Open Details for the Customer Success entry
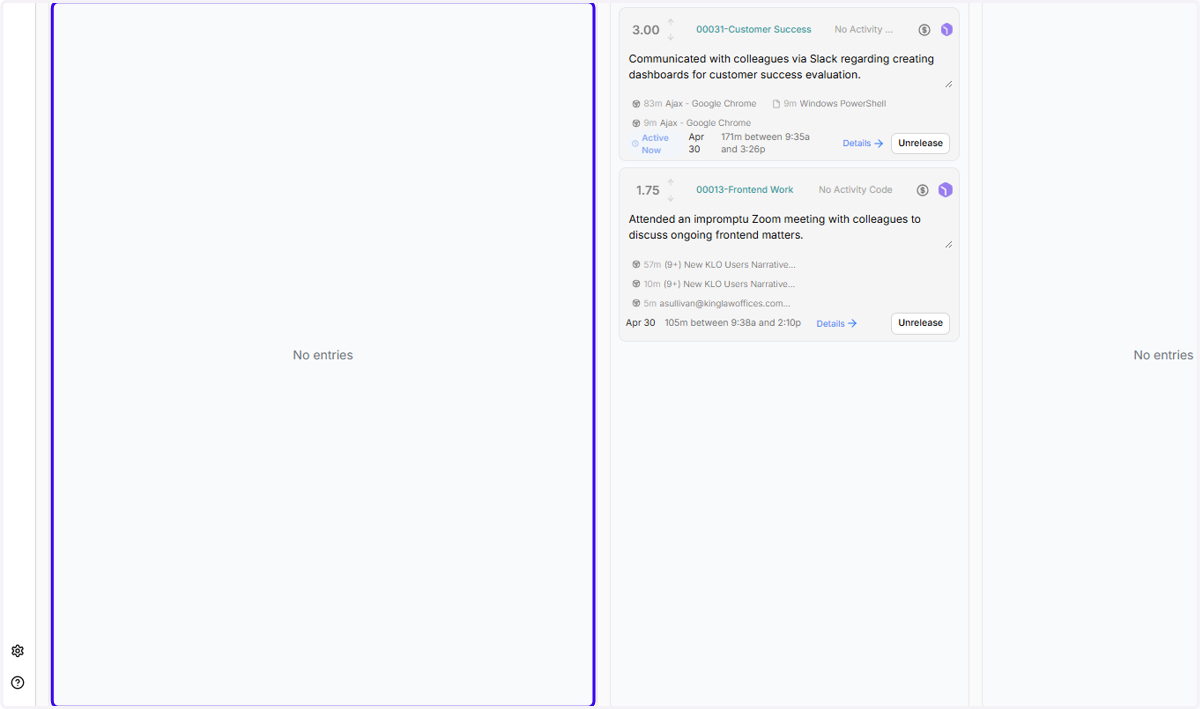Viewport: 1200px width, 709px height. (863, 144)
